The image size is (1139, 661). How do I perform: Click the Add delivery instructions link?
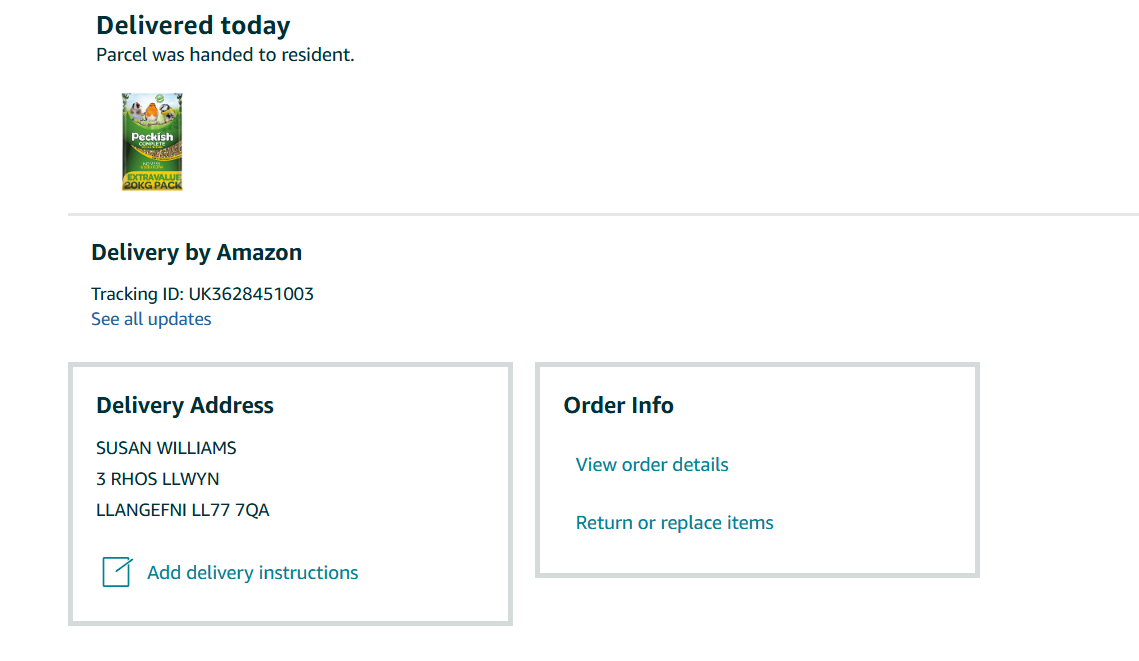(x=252, y=573)
